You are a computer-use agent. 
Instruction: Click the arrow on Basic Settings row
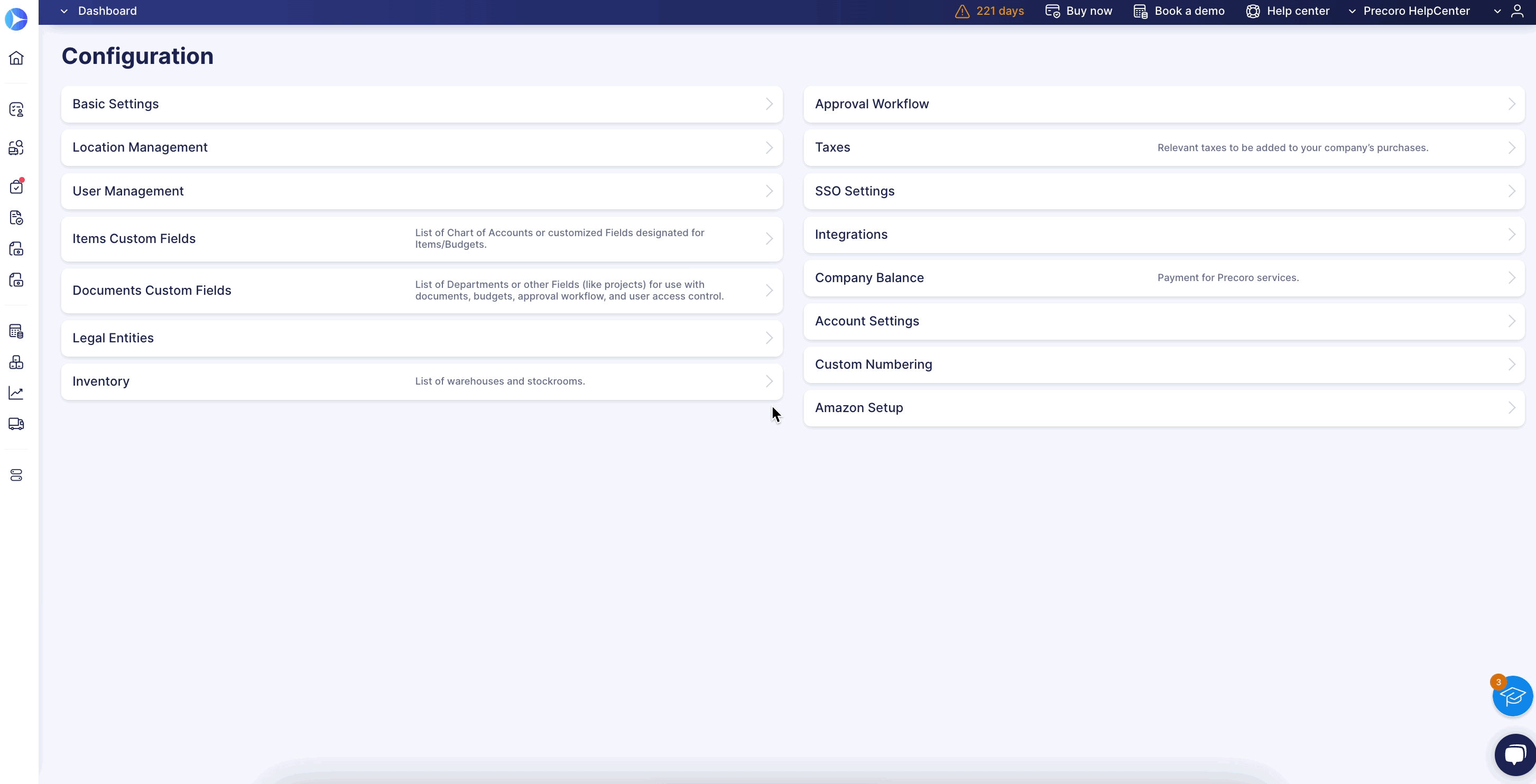pyautogui.click(x=769, y=104)
